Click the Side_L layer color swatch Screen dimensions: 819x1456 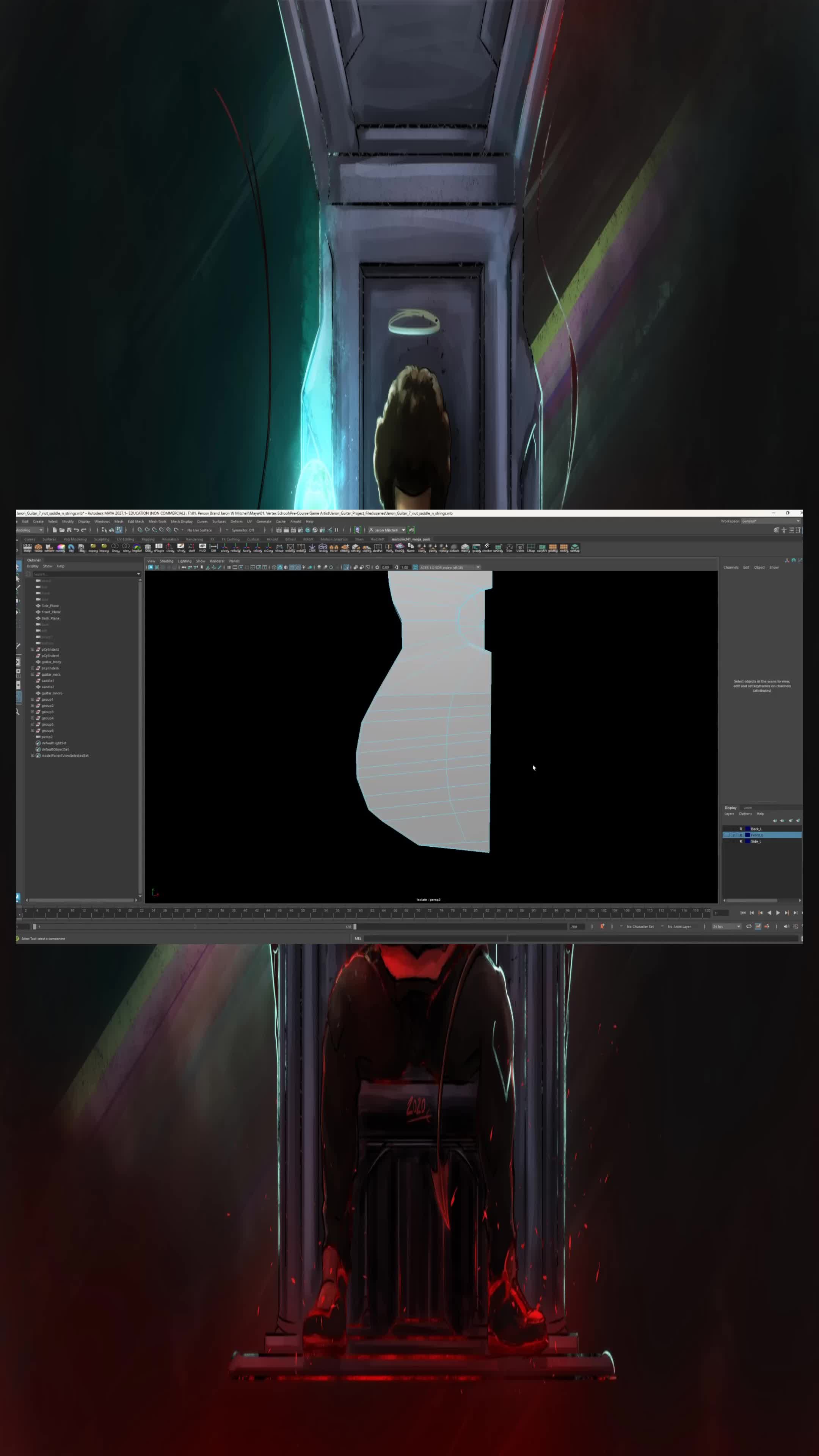[748, 841]
